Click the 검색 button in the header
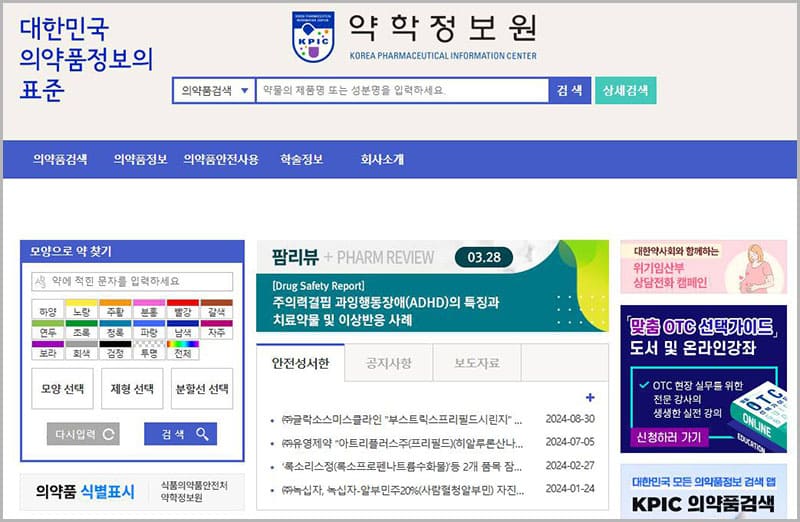This screenshot has width=800, height=522. click(569, 91)
